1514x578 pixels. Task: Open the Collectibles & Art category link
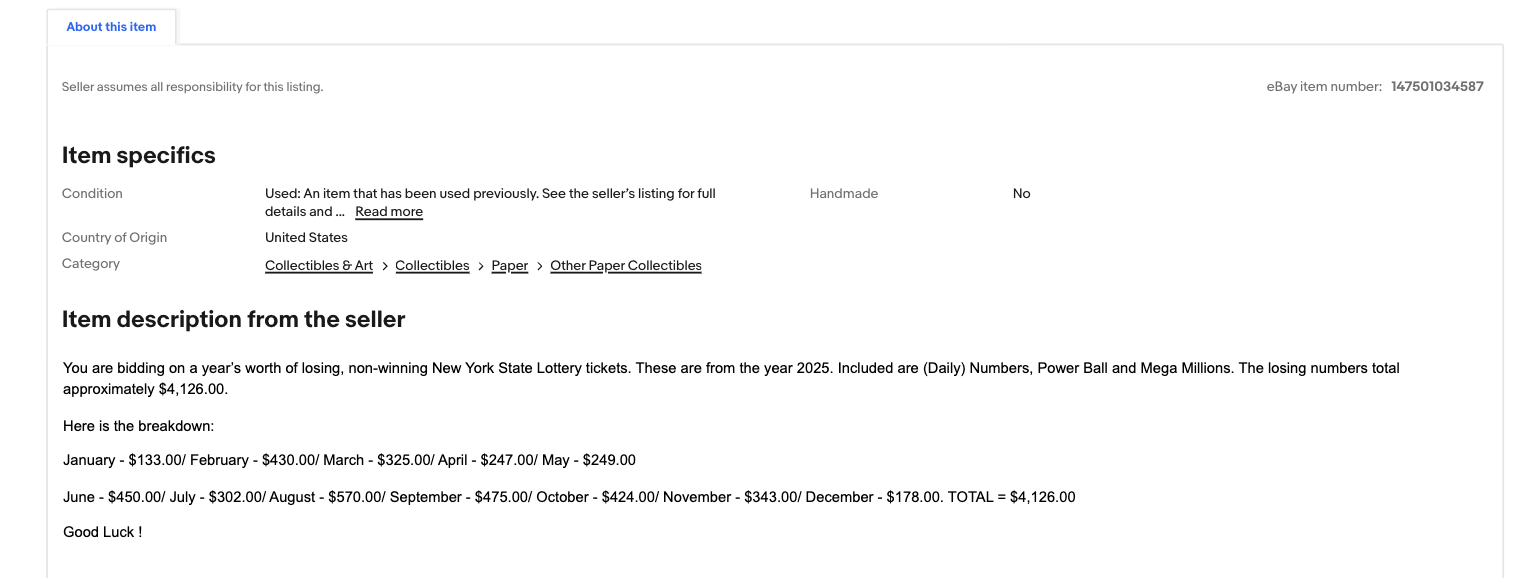(x=319, y=266)
